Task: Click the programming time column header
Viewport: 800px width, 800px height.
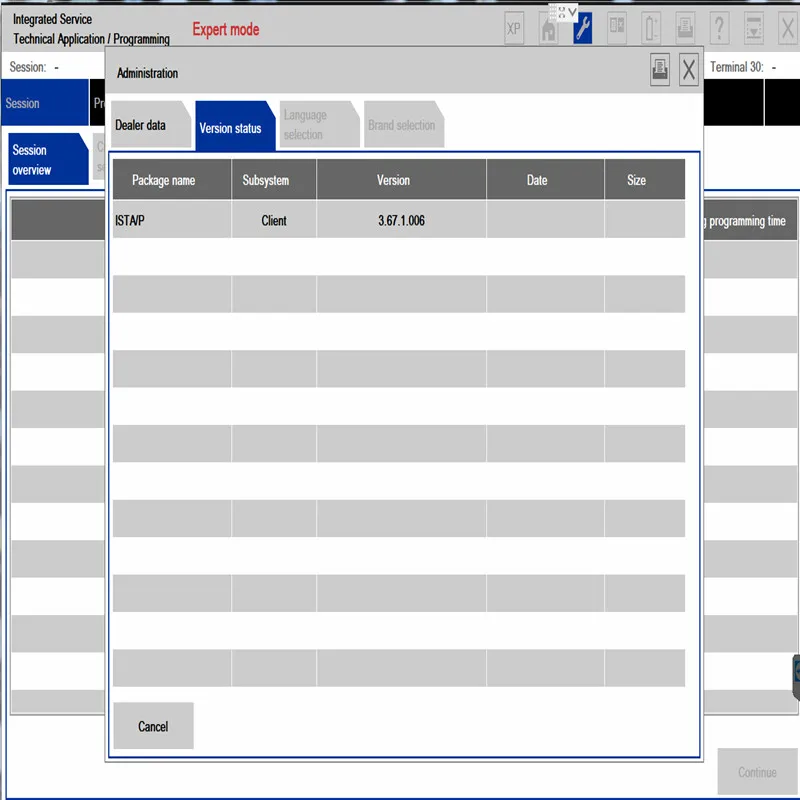Action: click(750, 220)
